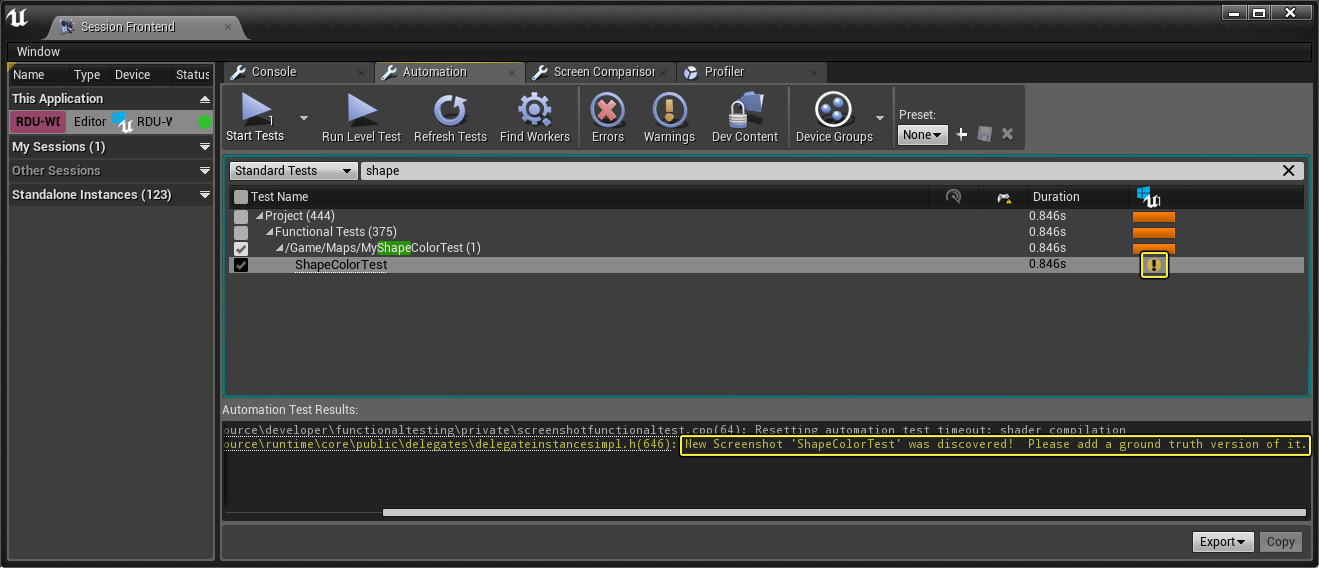
Task: Click the yellow warning result icon for ShapeColorTest
Action: (1154, 265)
